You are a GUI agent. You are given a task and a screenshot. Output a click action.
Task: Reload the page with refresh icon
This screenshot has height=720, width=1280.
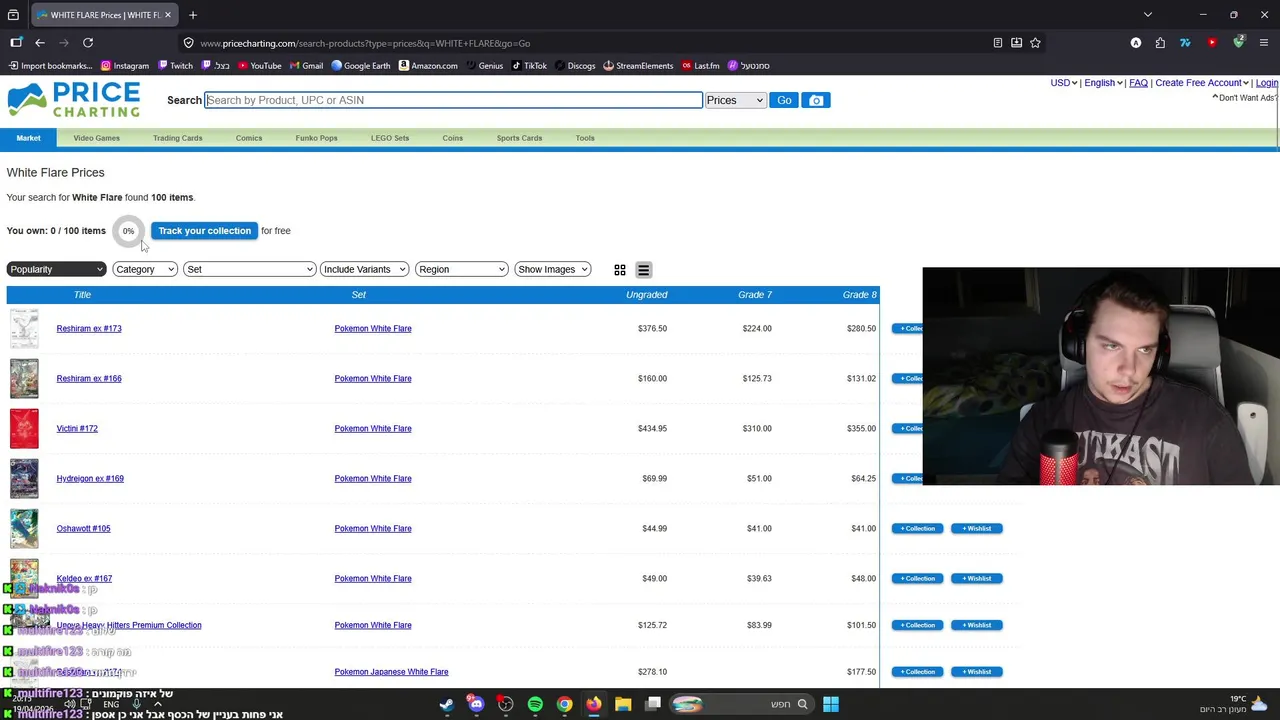pos(88,43)
